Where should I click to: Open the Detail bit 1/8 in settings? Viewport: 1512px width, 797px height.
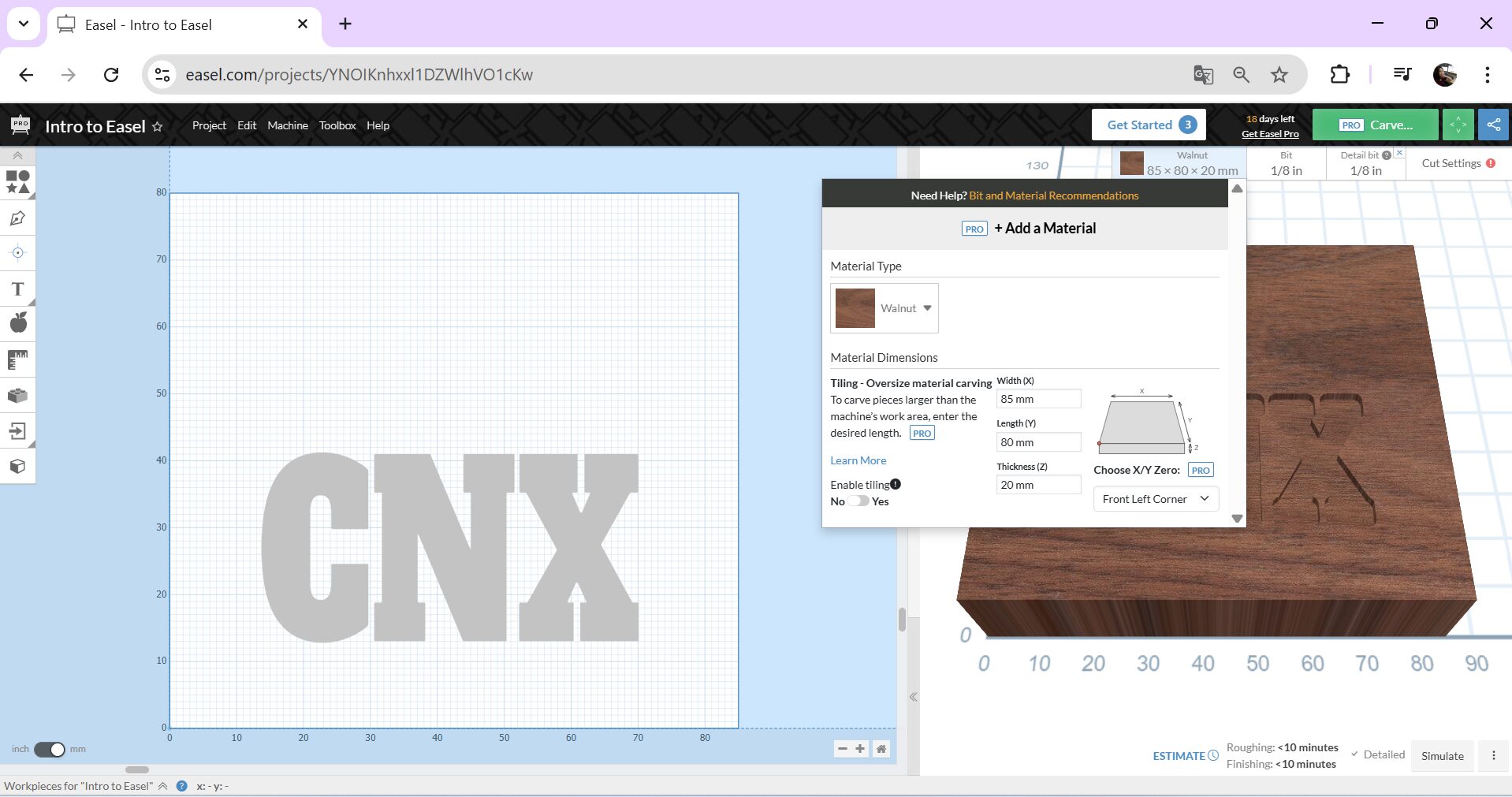tap(1365, 163)
